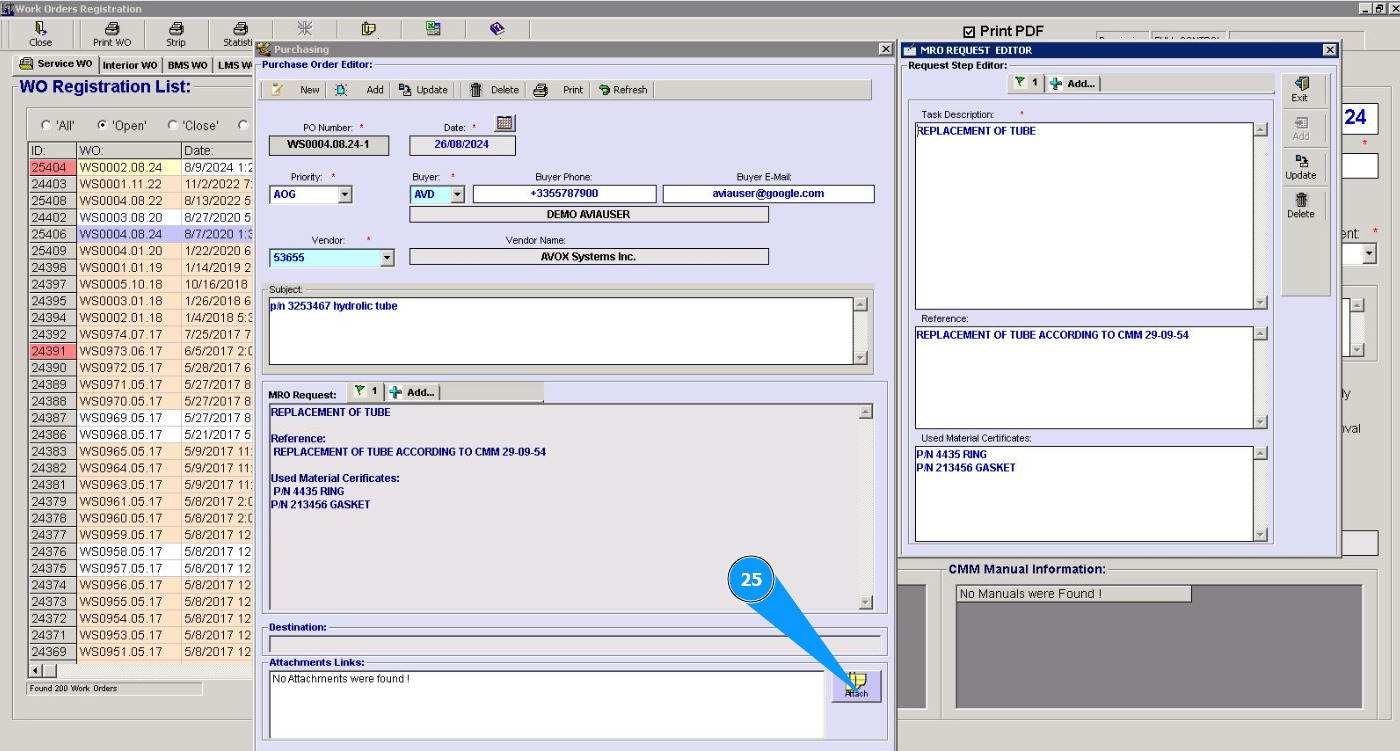Screen dimensions: 1400x751
Task: Click the Destination field
Action: pyautogui.click(x=574, y=644)
